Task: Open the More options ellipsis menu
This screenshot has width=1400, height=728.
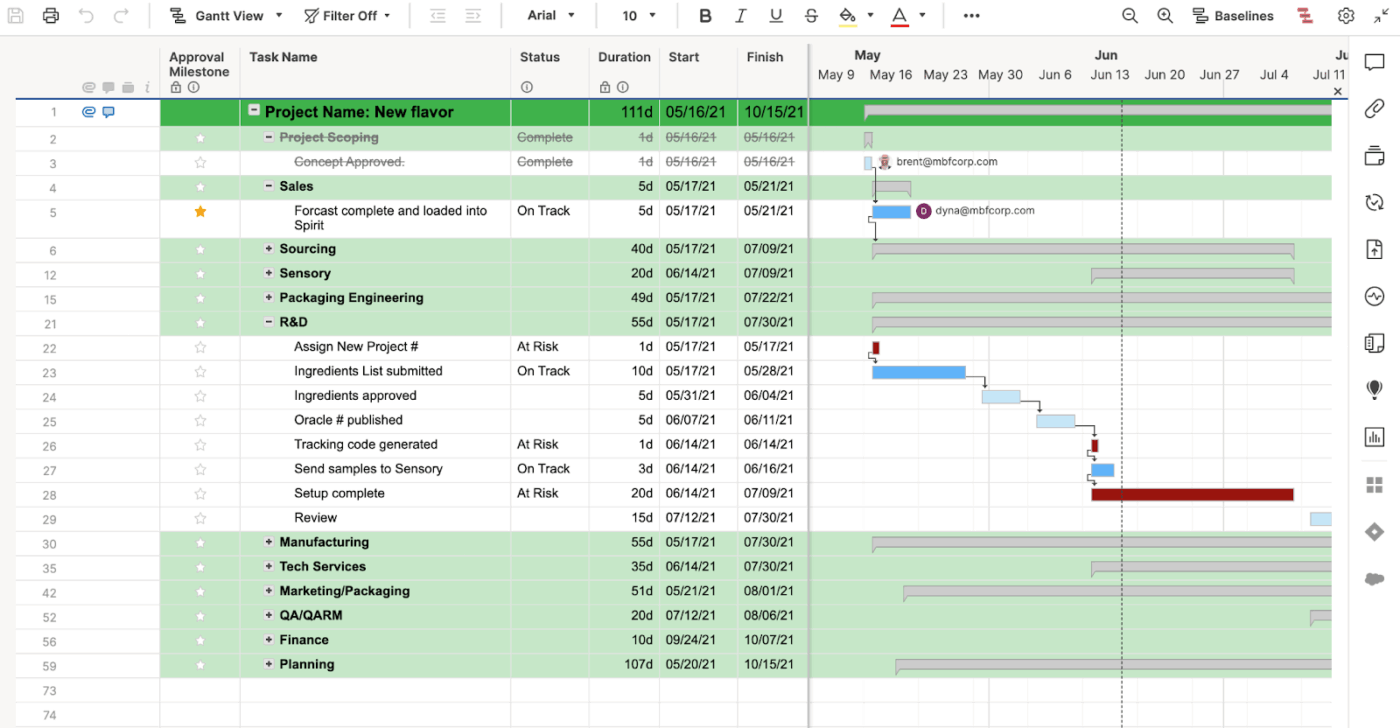Action: (971, 15)
